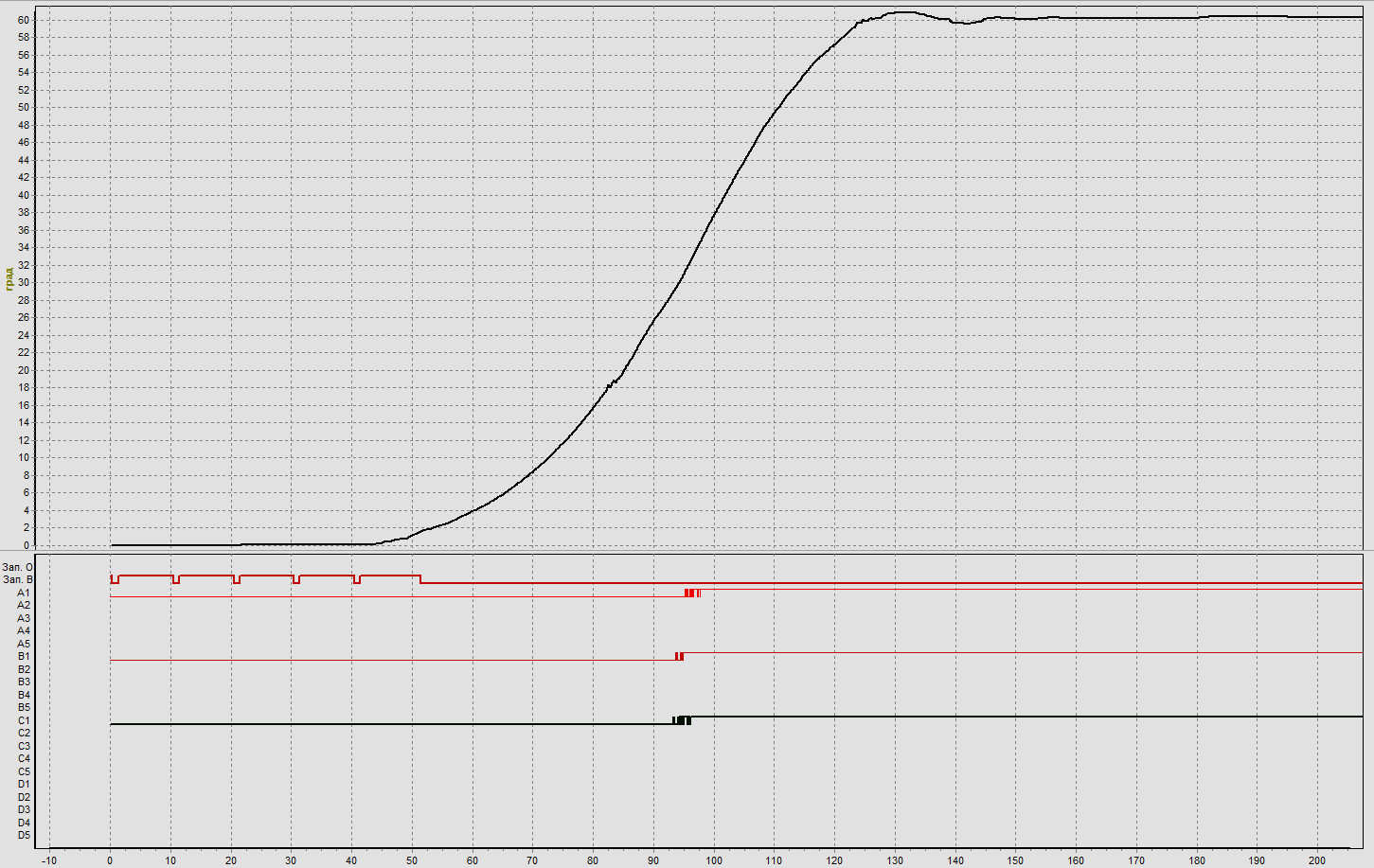Select the C1 channel label
Viewport: 1374px width, 868px height.
click(x=24, y=720)
